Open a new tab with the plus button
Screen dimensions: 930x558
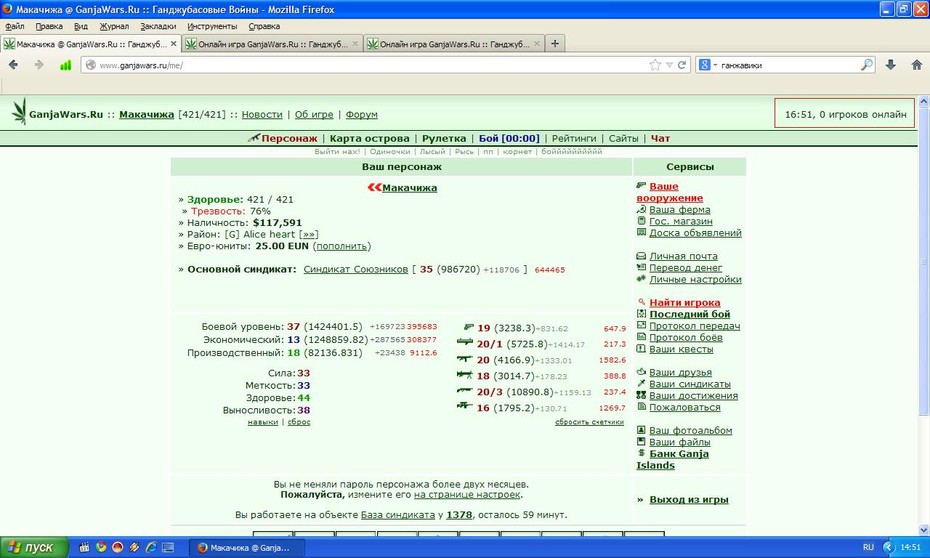click(x=555, y=43)
